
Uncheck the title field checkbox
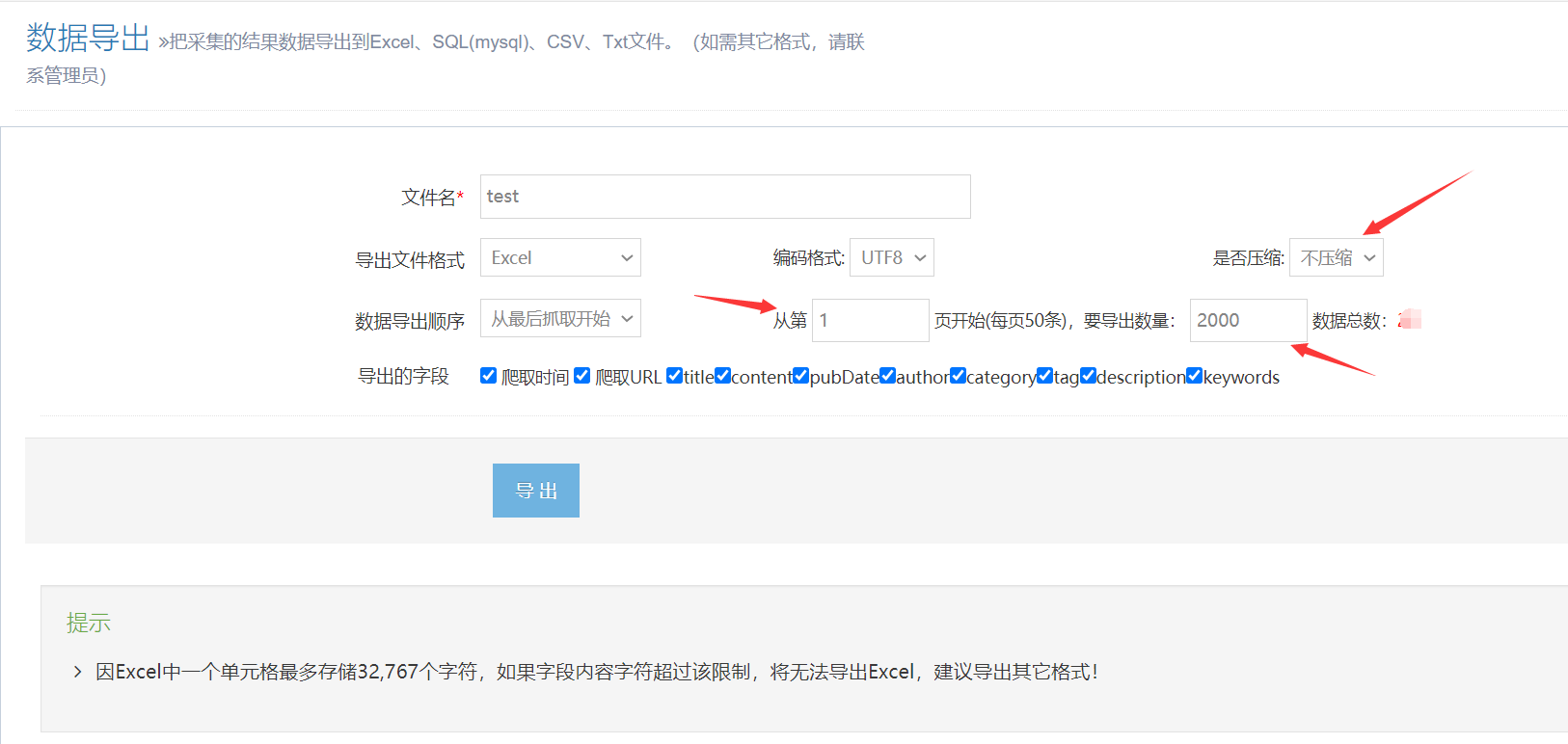point(674,376)
